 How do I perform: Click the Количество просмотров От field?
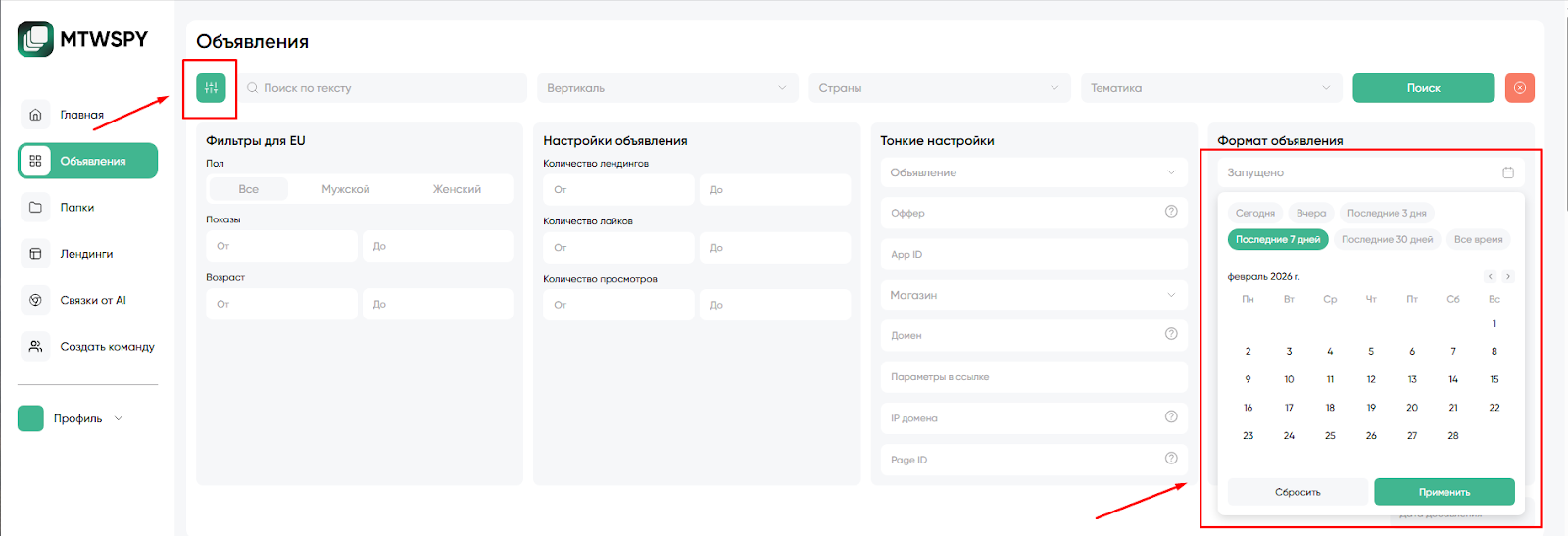tap(619, 305)
